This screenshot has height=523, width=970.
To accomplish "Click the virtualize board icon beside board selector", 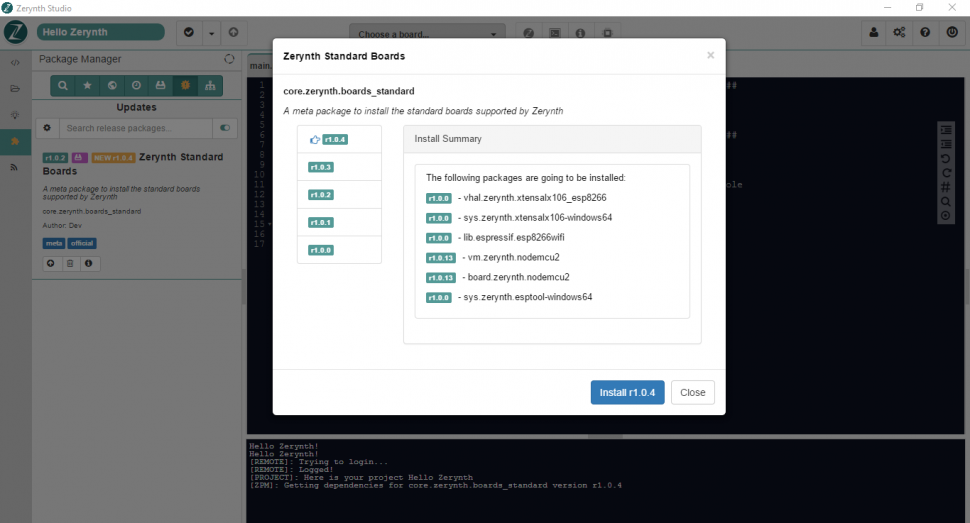I will 528,33.
